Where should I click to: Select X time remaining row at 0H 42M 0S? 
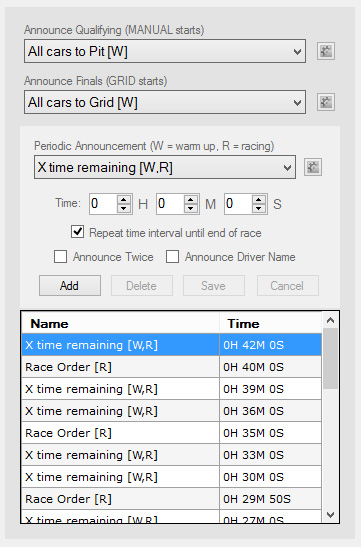point(171,345)
